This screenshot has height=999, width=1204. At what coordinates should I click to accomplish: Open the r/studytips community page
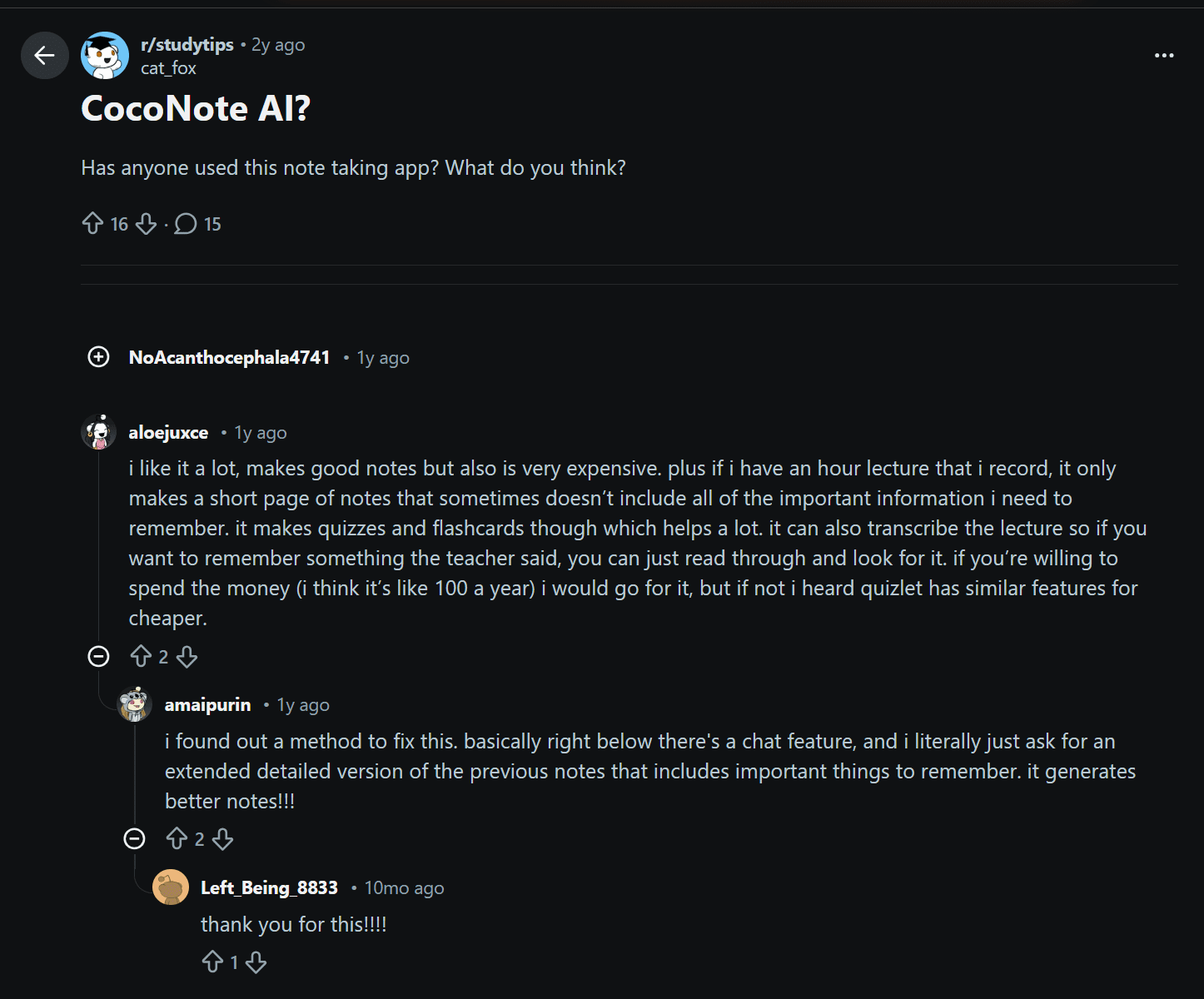coord(185,44)
